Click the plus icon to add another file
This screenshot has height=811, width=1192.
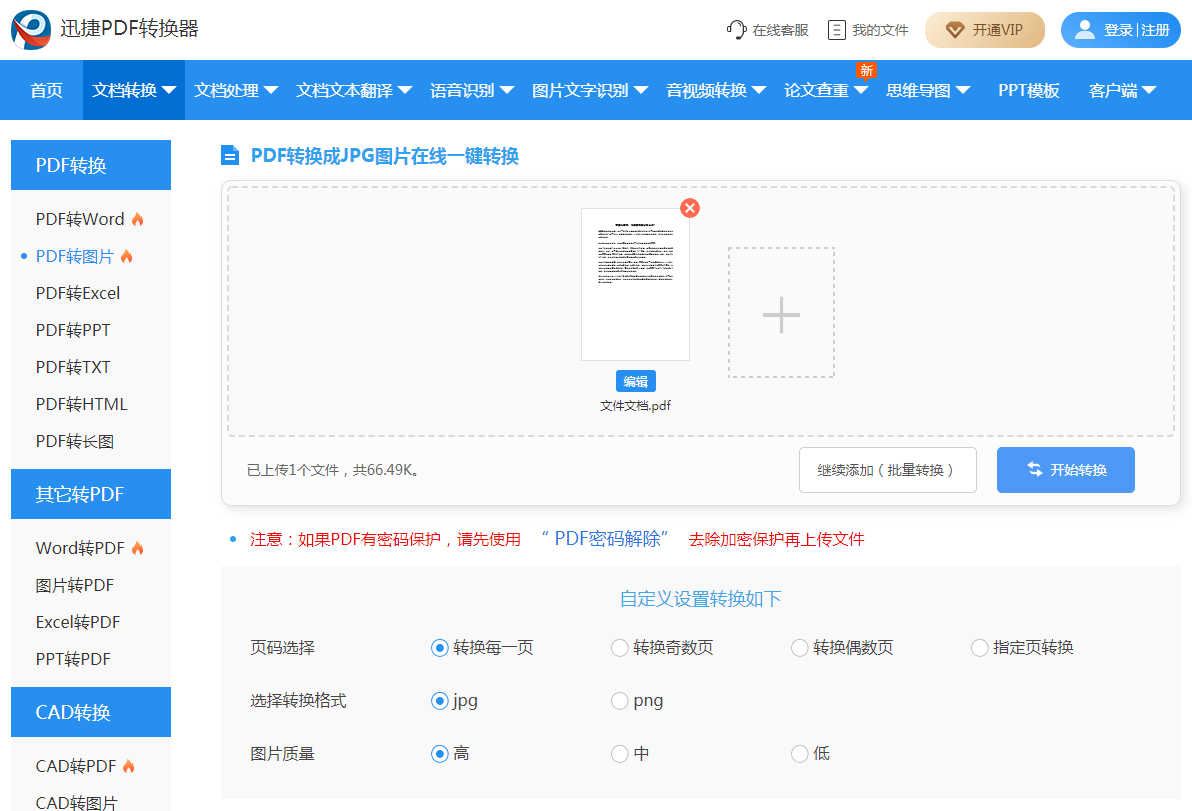pyautogui.click(x=781, y=313)
